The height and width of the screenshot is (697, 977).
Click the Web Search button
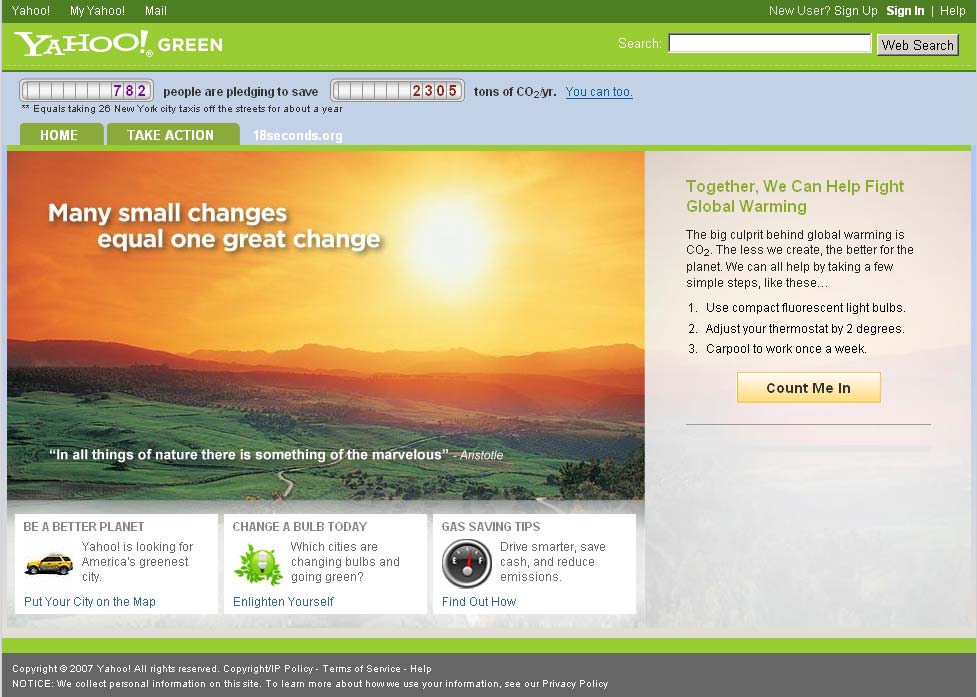917,45
